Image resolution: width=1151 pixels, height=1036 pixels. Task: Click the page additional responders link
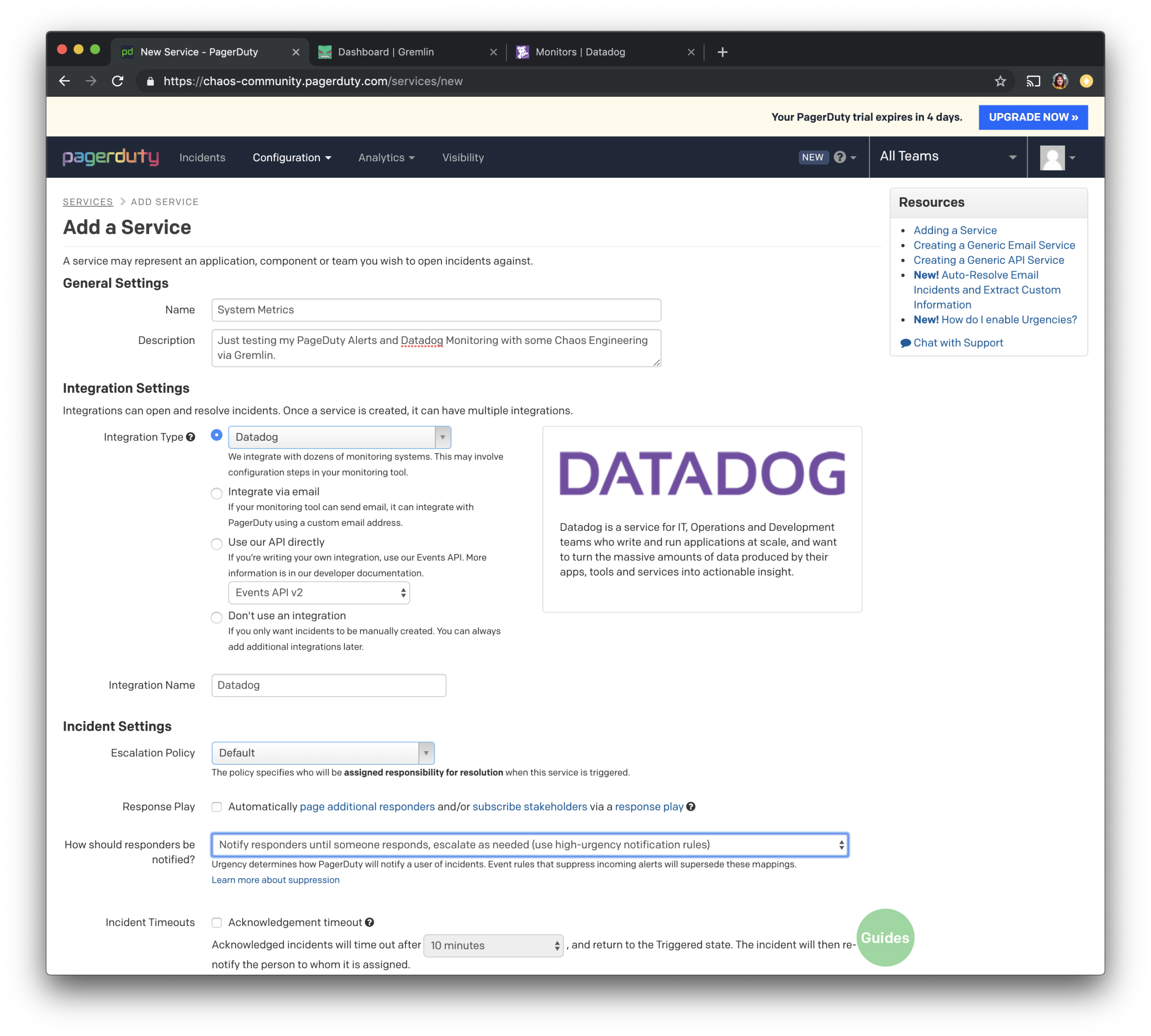pos(367,807)
